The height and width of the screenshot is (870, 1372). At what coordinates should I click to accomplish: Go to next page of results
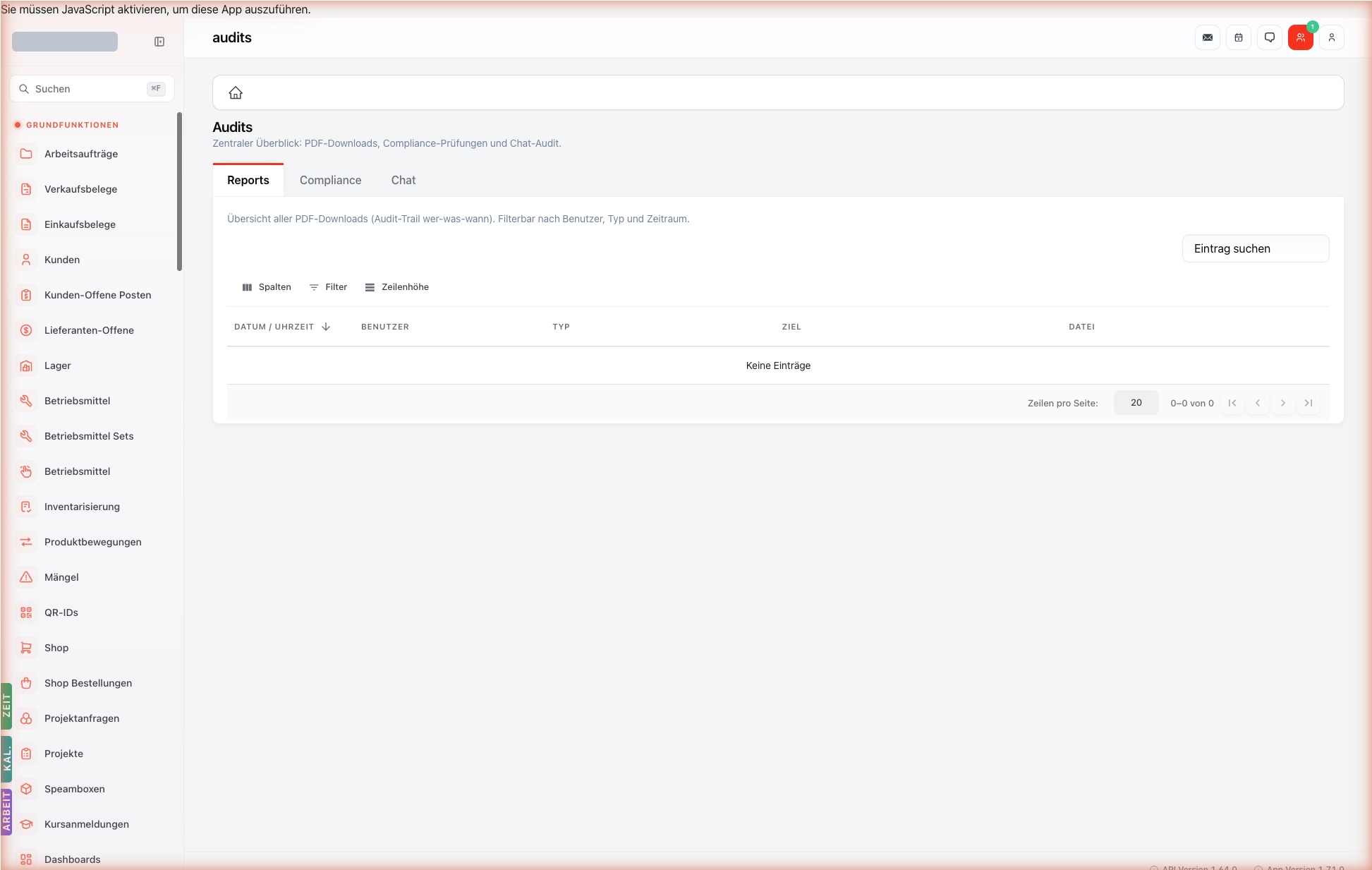pyautogui.click(x=1283, y=403)
